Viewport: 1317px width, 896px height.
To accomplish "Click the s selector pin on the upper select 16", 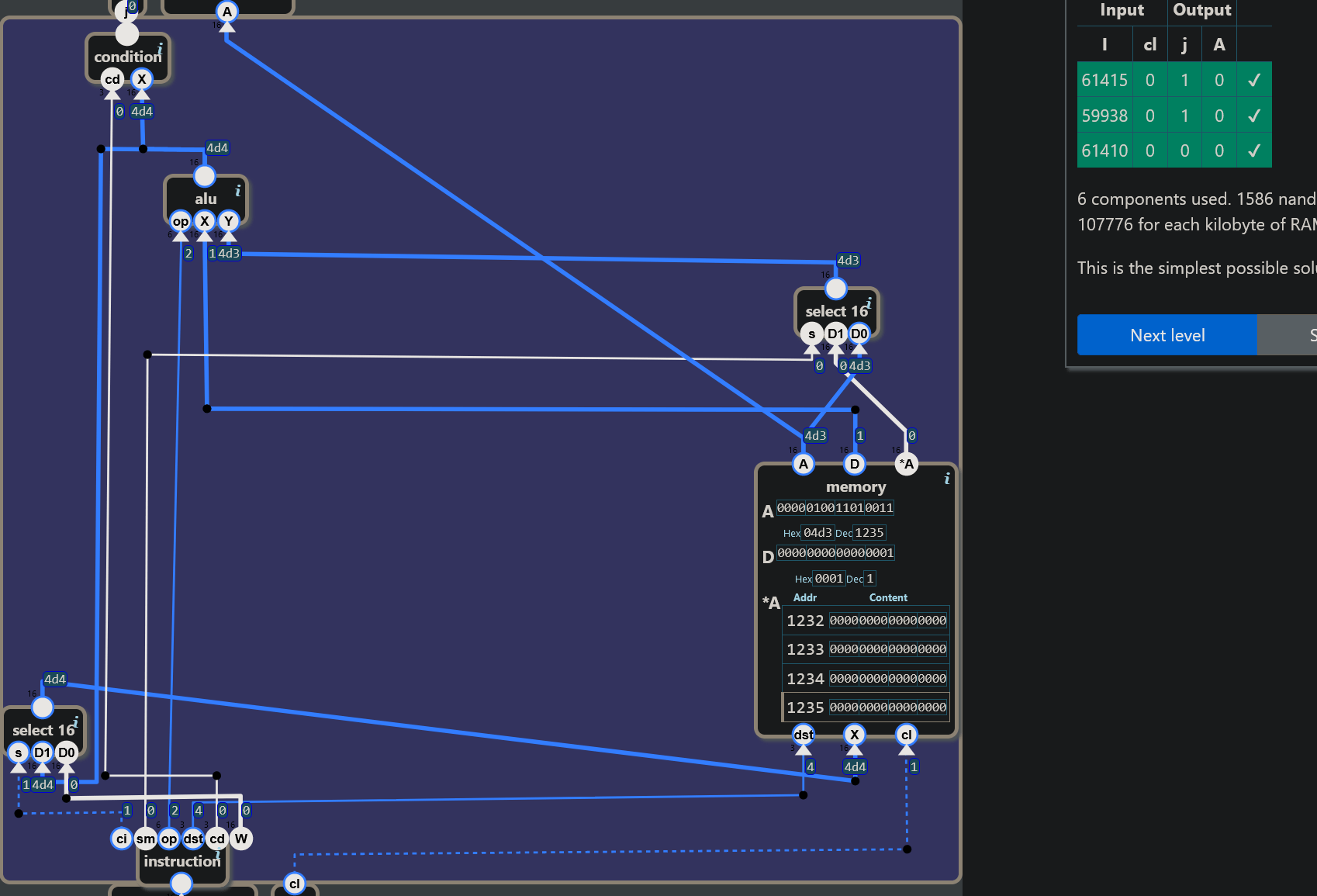I will tap(811, 333).
